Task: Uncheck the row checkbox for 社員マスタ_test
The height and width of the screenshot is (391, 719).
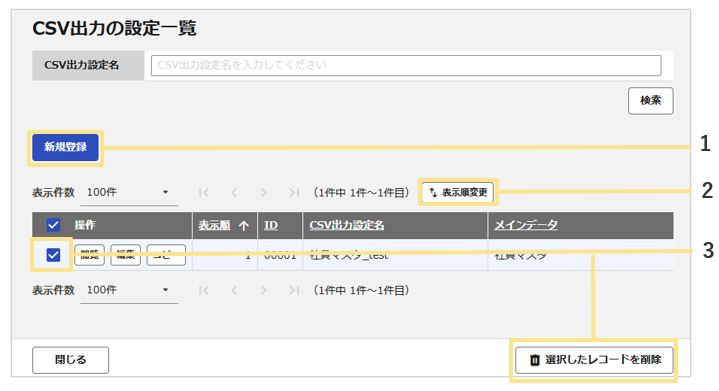Action: [53, 255]
